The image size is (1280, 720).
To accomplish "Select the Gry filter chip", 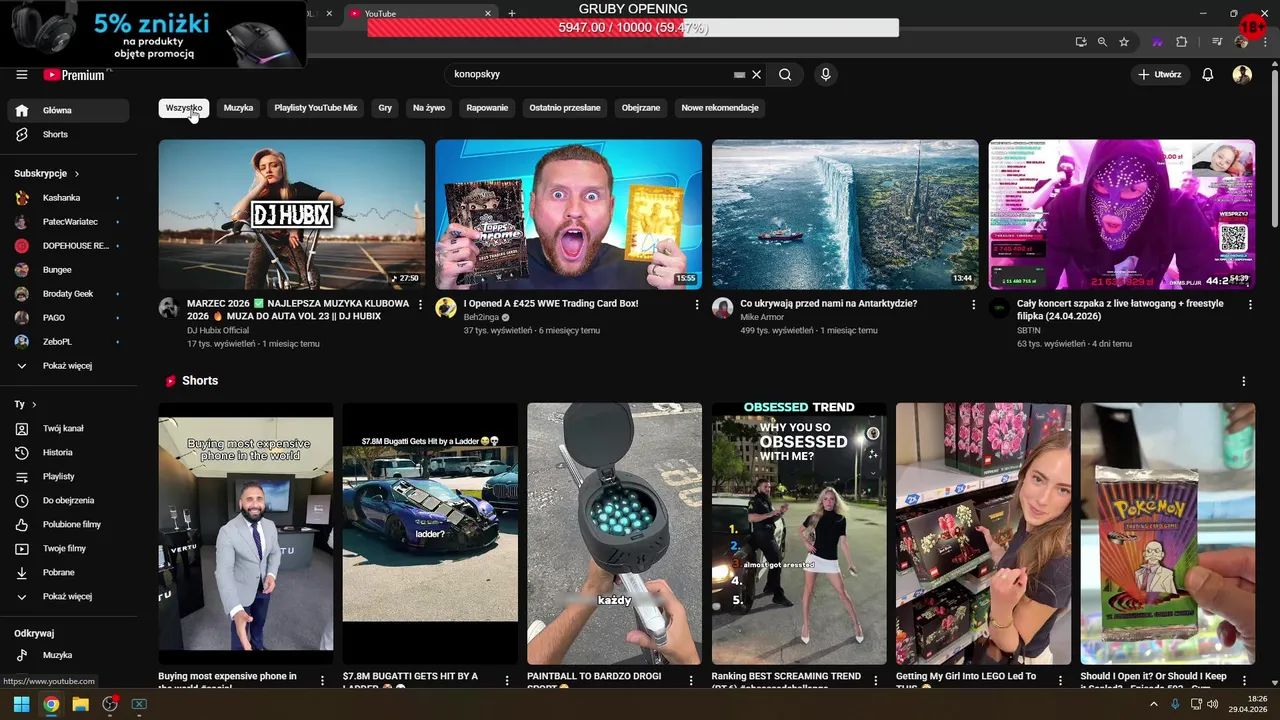I will (385, 108).
